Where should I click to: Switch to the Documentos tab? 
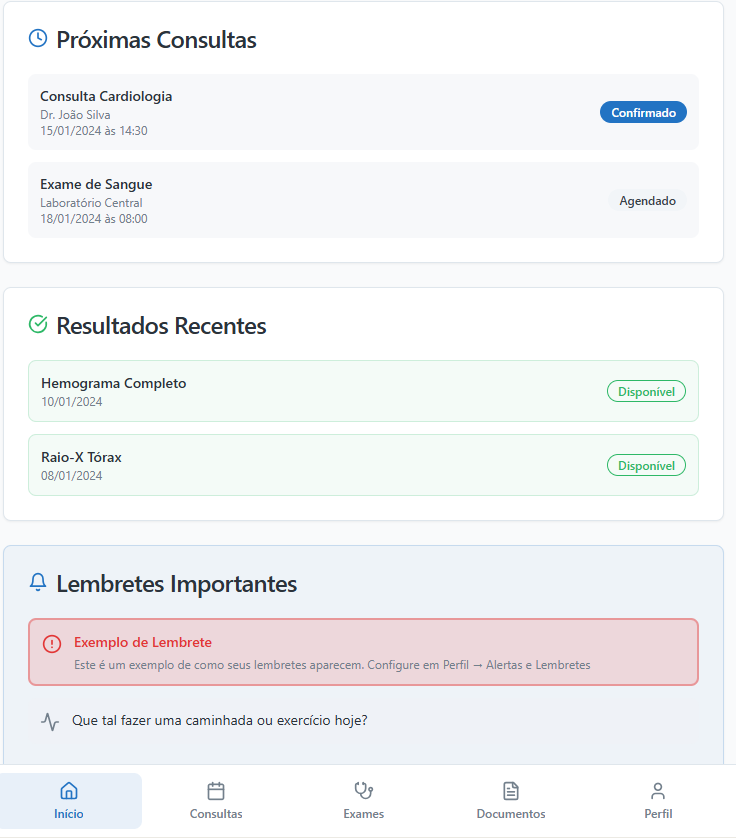511,800
